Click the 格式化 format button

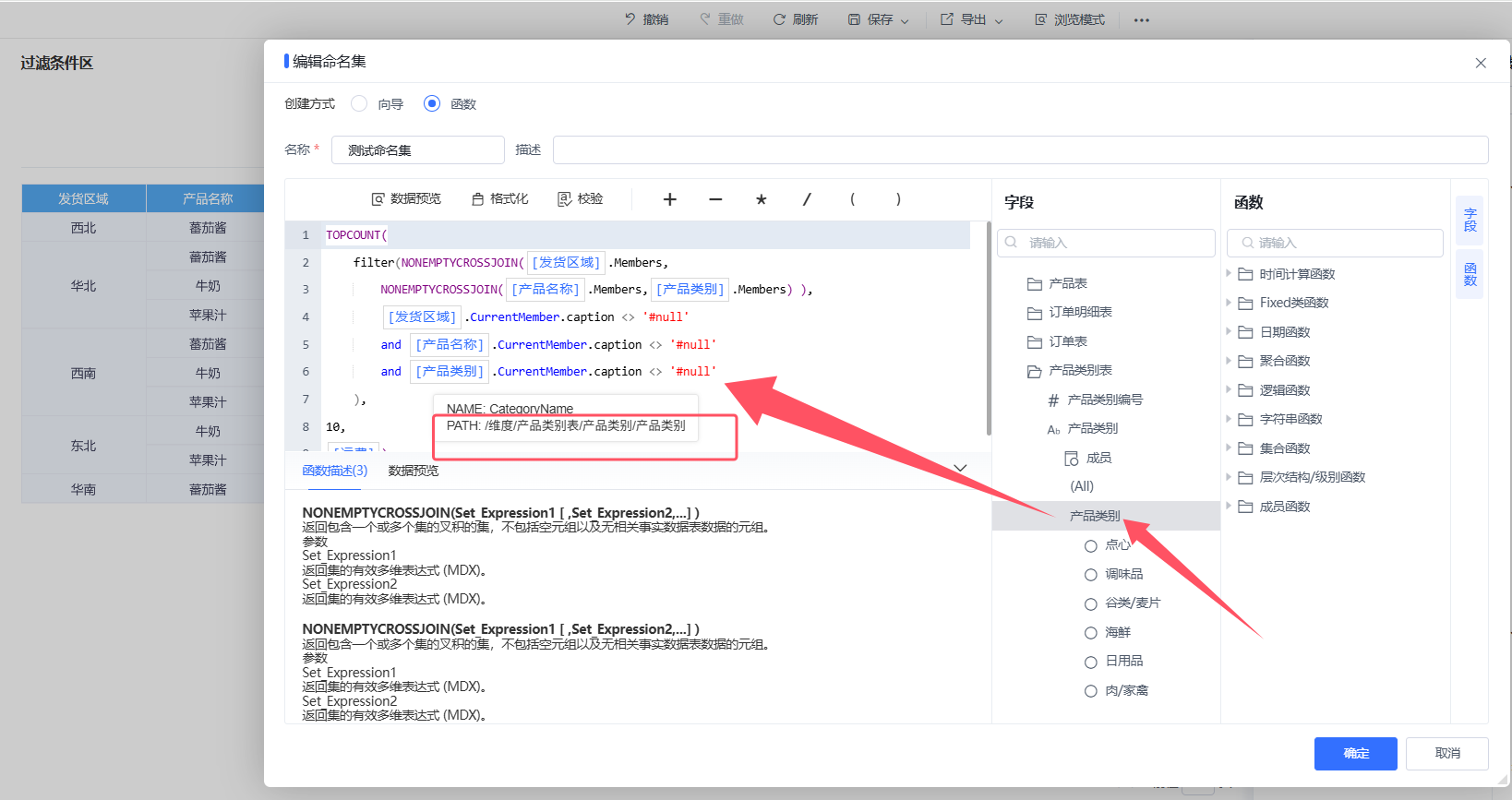pyautogui.click(x=500, y=198)
